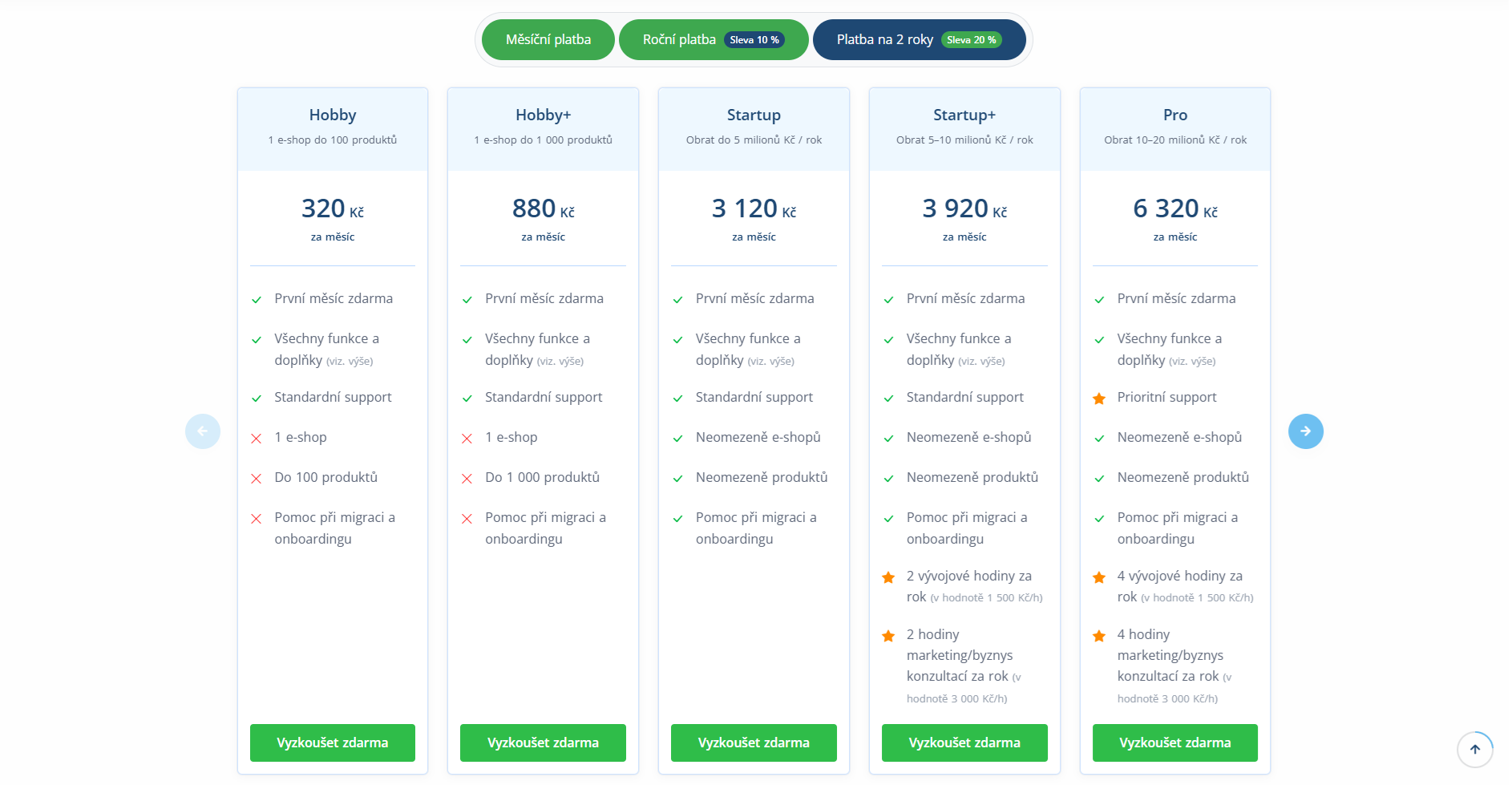Click star icon next to 2 vývojové hodiny
This screenshot has width=1512, height=785.
pyautogui.click(x=888, y=577)
